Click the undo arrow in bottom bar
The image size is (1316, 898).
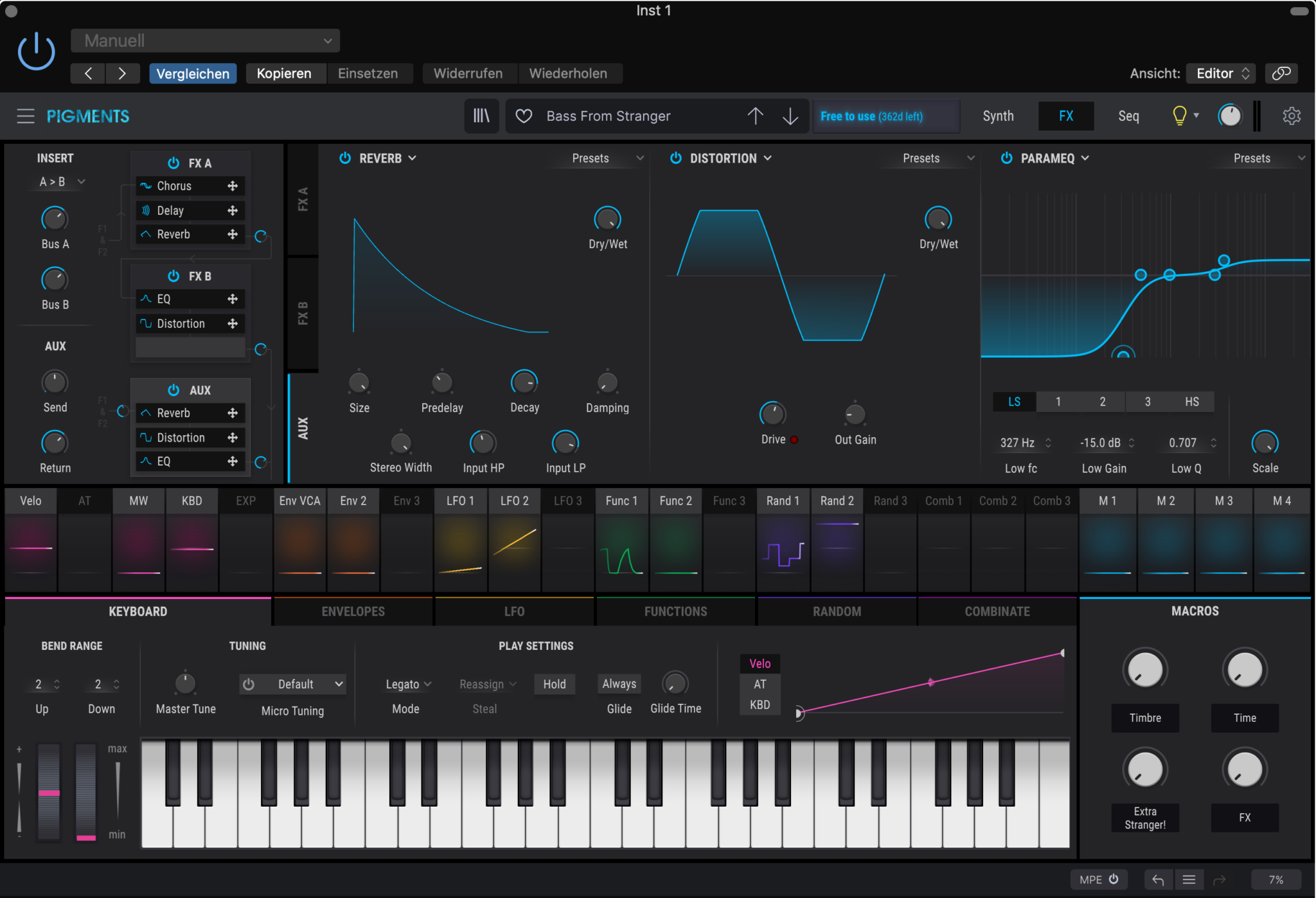pos(1158,879)
